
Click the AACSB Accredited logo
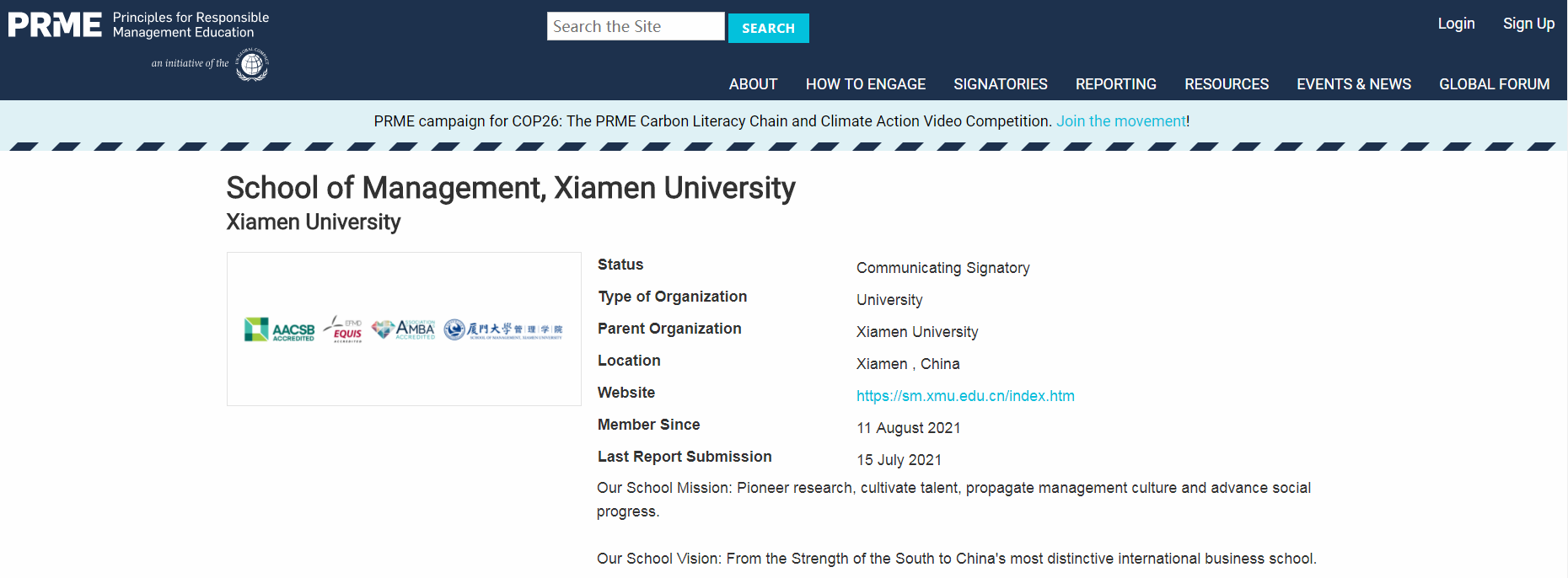[279, 329]
